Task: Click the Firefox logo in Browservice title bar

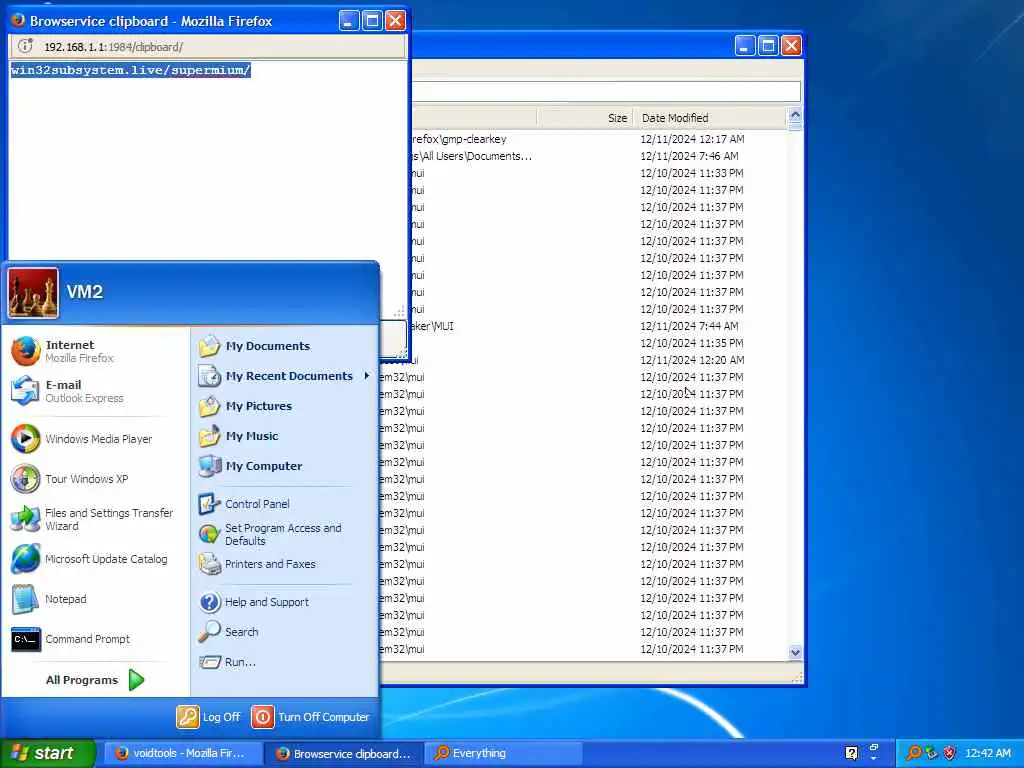Action: click(18, 20)
